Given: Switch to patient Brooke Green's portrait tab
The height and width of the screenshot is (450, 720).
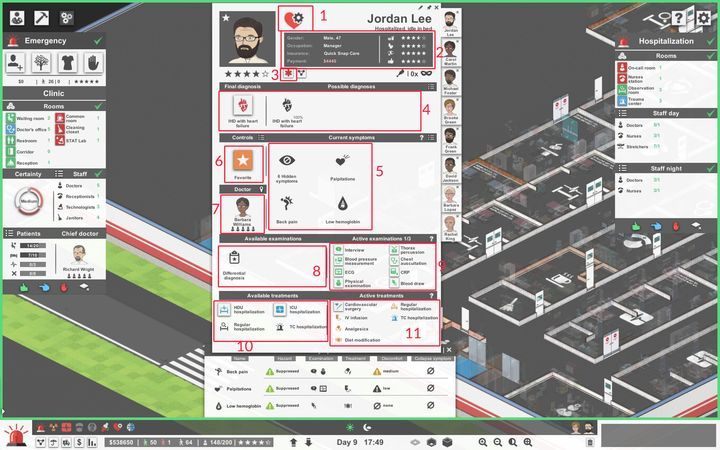Looking at the screenshot, I should tap(450, 111).
